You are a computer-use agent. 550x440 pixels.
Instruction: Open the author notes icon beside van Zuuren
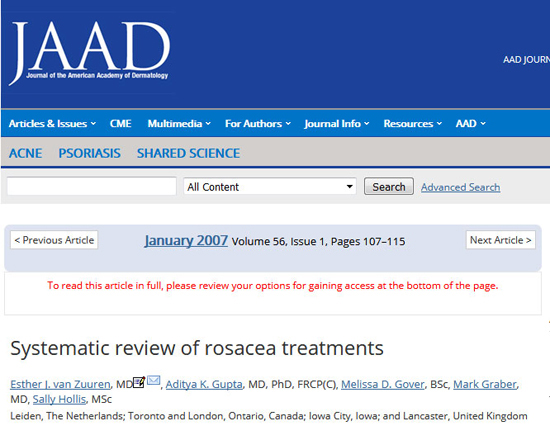(139, 382)
